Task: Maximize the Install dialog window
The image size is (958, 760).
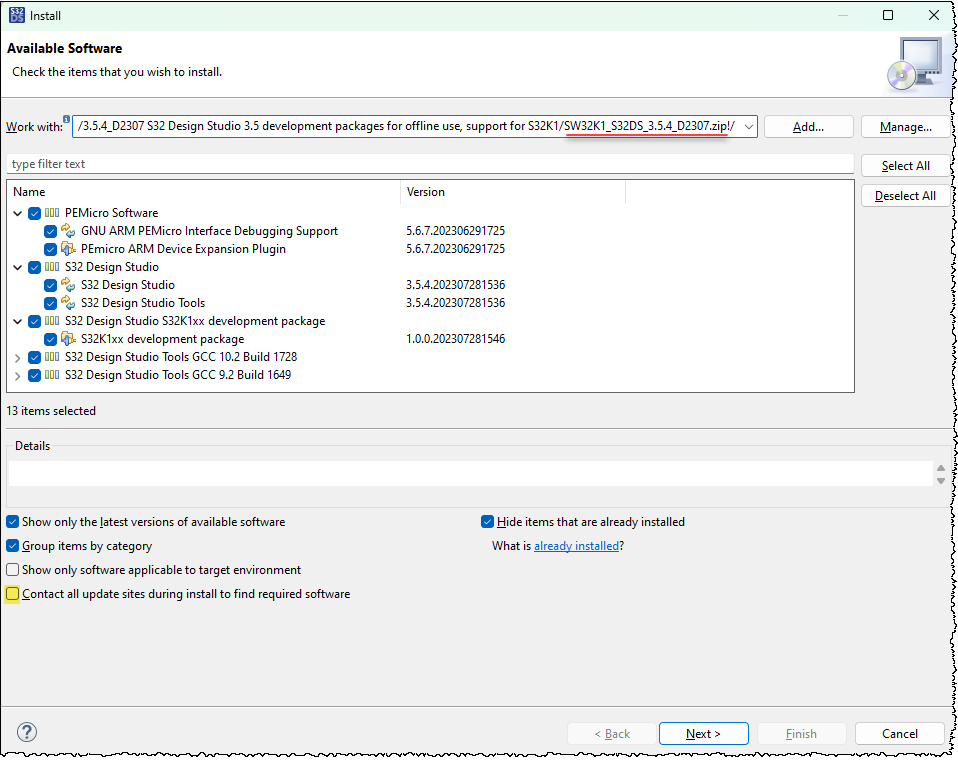Action: pyautogui.click(x=888, y=15)
